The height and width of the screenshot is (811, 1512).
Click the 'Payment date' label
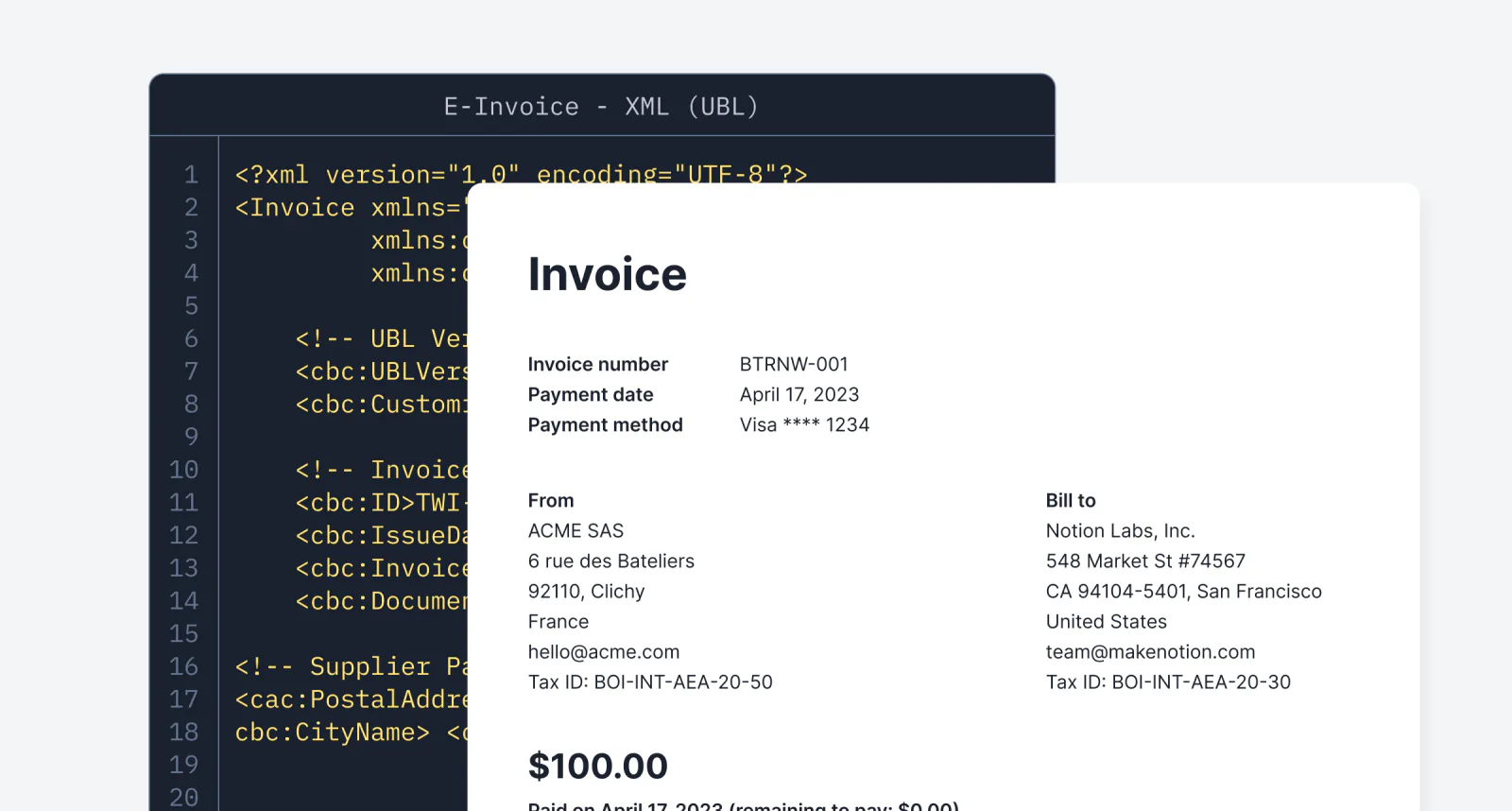(x=591, y=395)
